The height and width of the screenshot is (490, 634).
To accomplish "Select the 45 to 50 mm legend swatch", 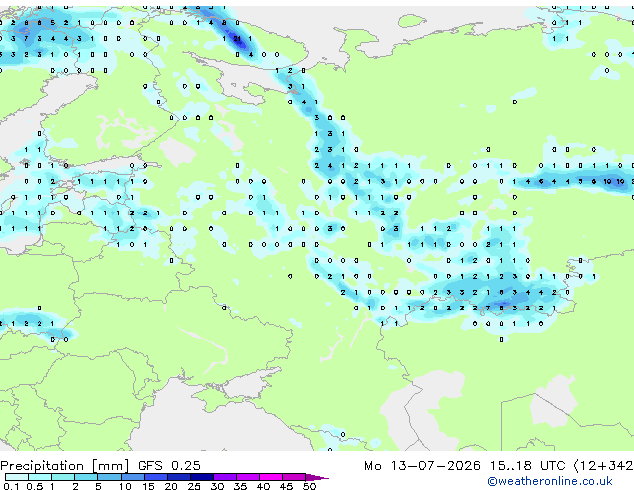I will 294,477.
